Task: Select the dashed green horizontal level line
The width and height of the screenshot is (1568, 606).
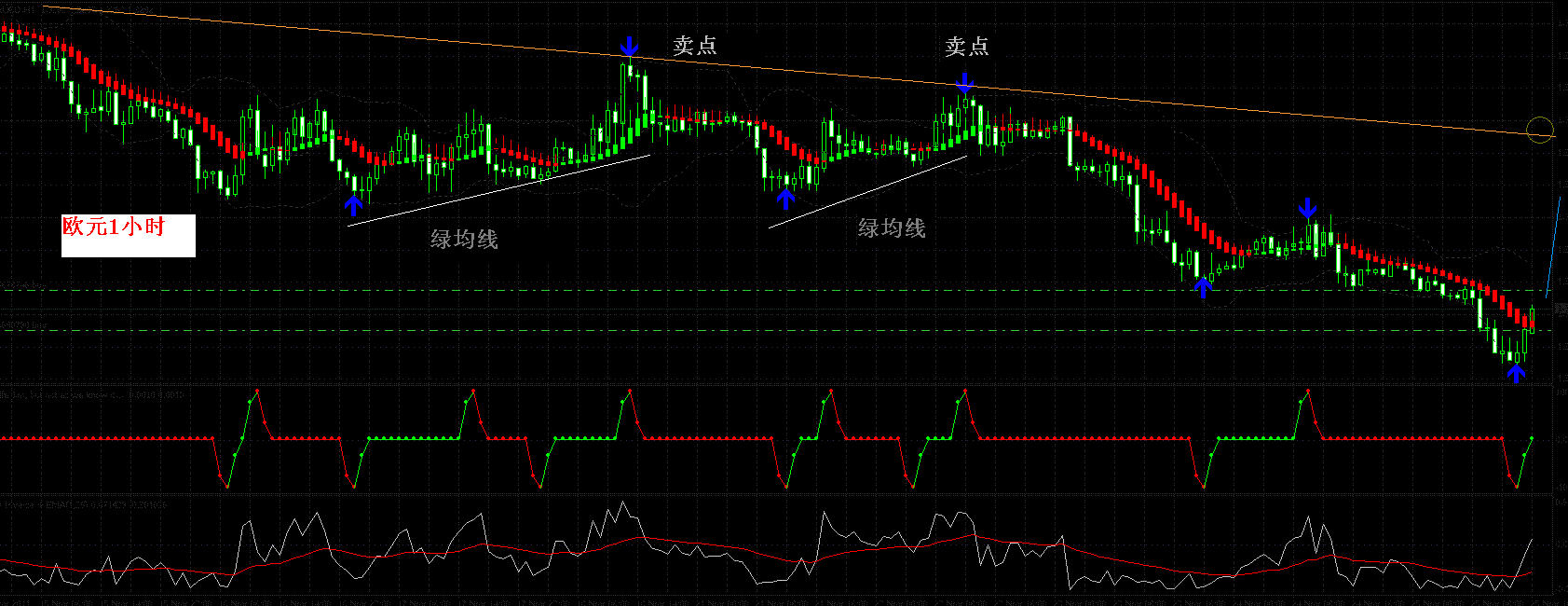Action: coord(779,331)
